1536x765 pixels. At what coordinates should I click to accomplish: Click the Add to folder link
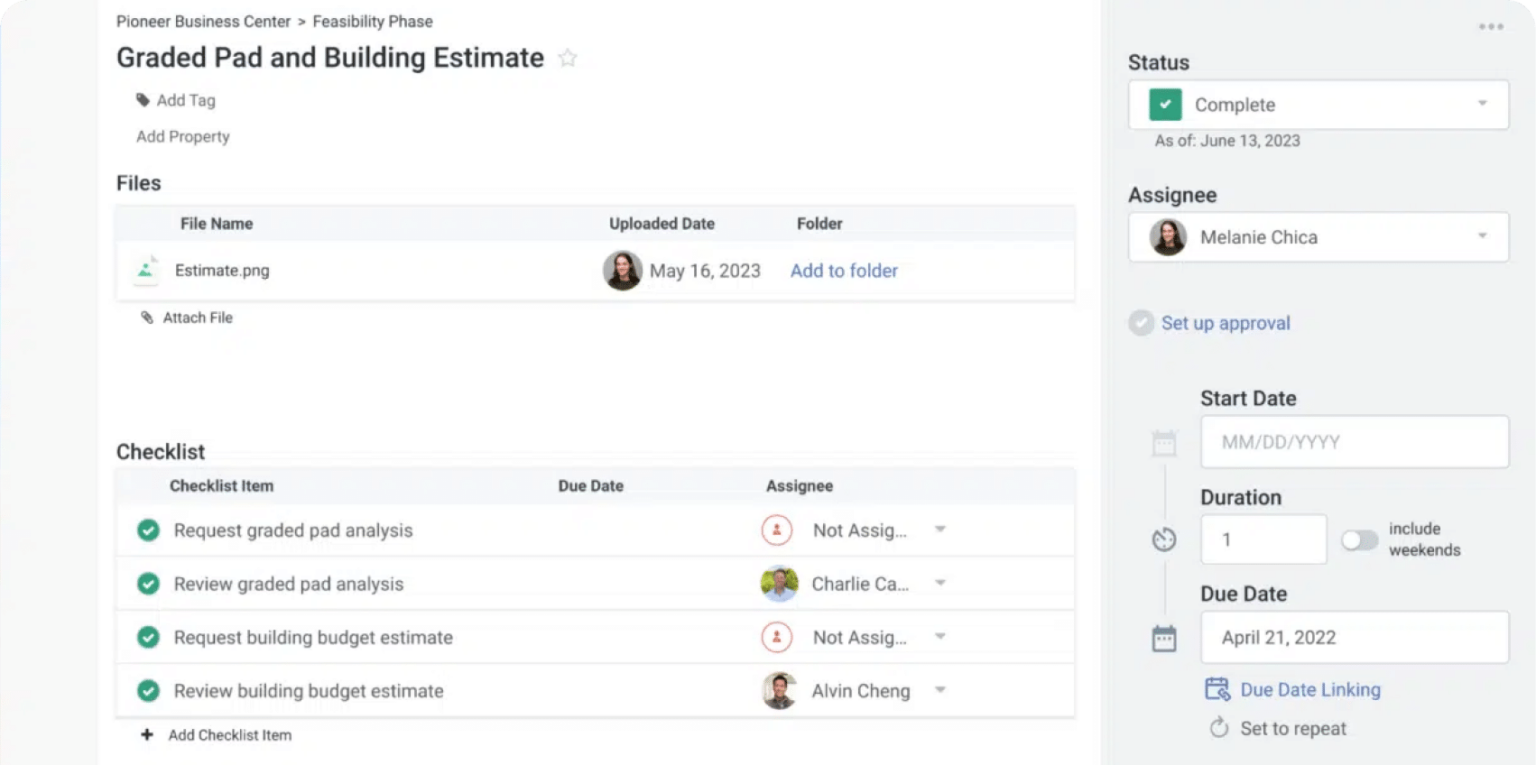coord(843,270)
